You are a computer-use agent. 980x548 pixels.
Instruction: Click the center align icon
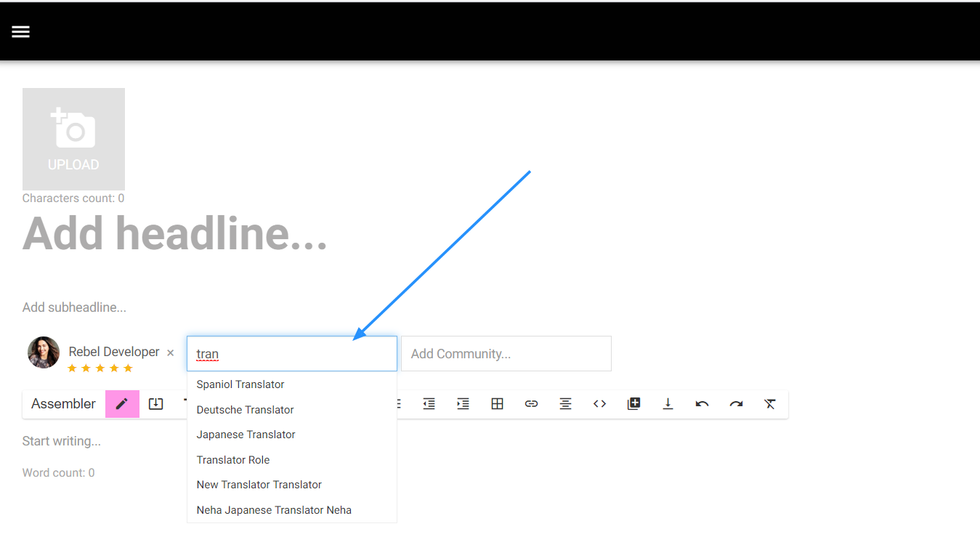565,404
